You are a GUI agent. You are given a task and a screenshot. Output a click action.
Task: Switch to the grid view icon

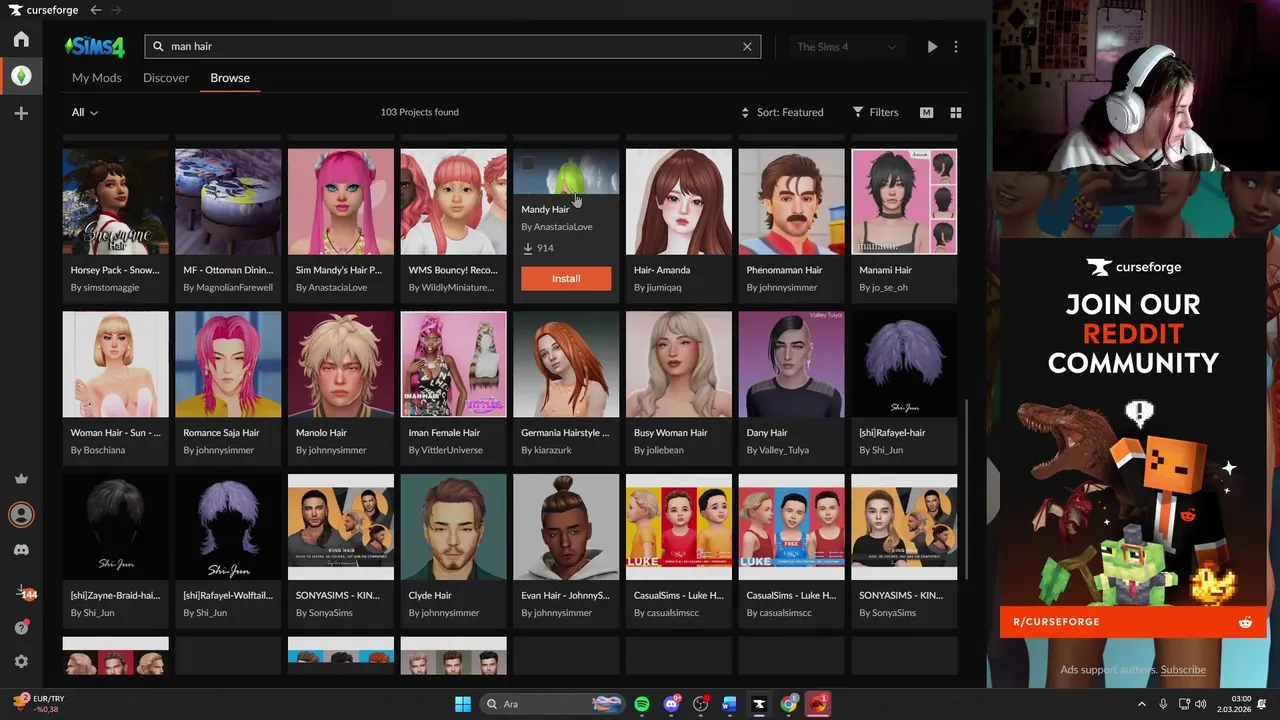(x=955, y=113)
